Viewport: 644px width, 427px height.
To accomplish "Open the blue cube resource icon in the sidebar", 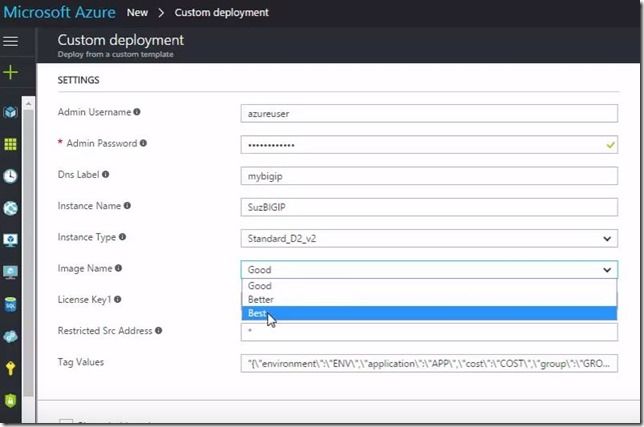I will tap(11, 112).
